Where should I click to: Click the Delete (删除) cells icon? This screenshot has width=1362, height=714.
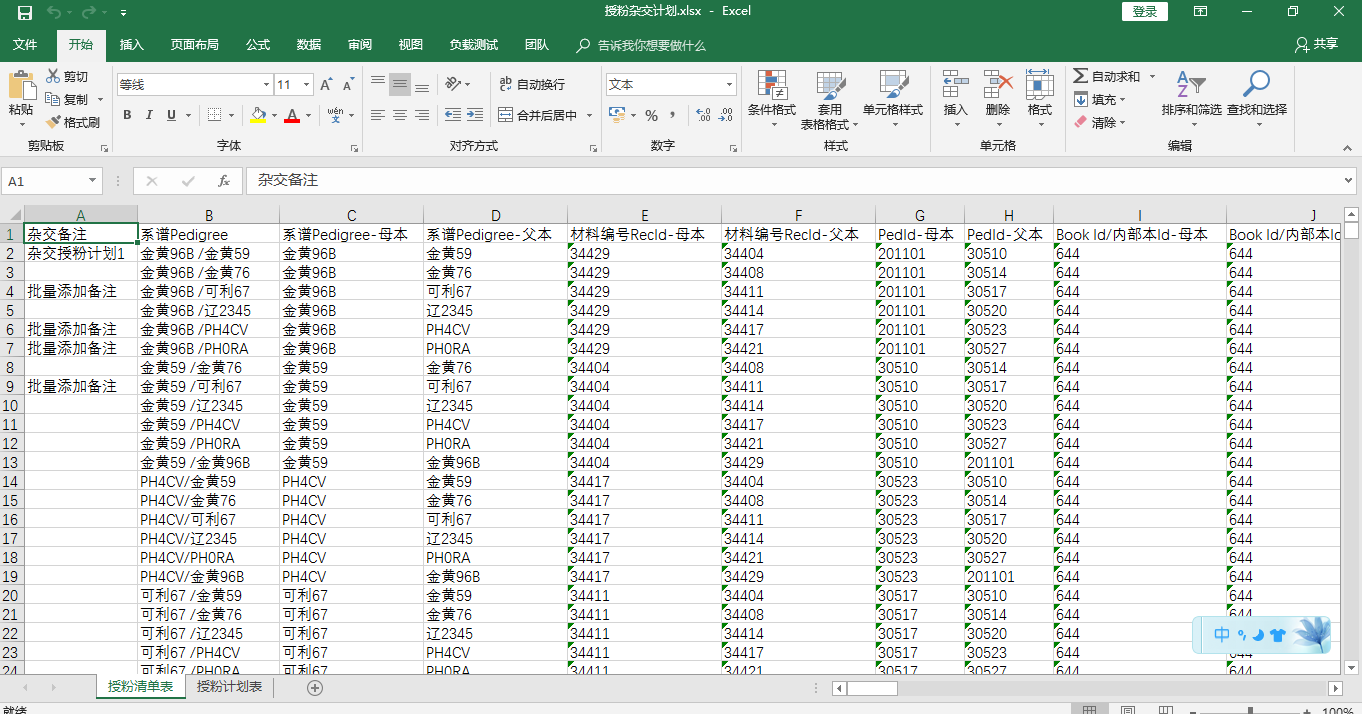point(998,85)
